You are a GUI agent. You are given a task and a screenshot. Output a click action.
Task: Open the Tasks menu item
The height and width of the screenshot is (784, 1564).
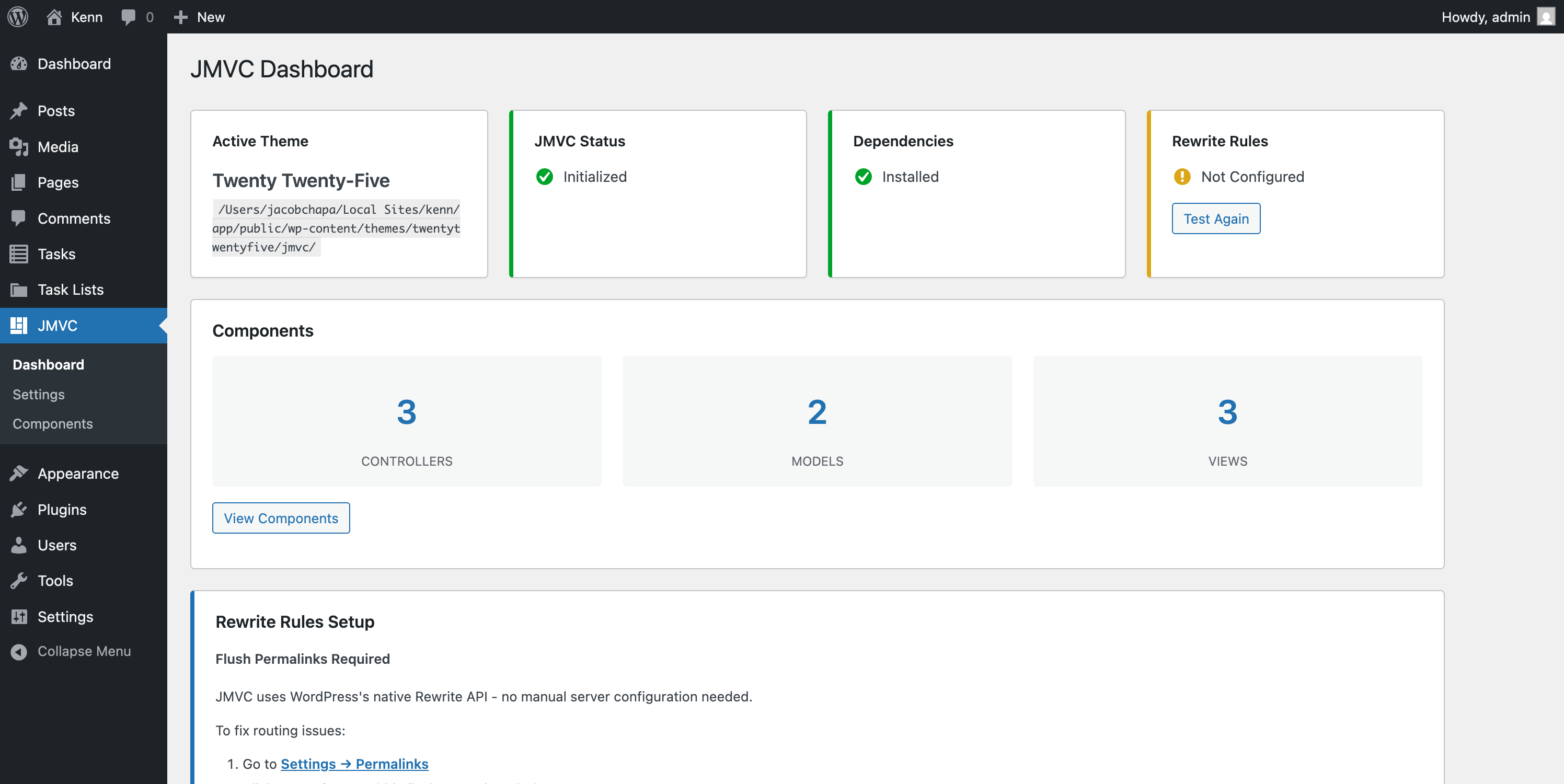(84, 254)
